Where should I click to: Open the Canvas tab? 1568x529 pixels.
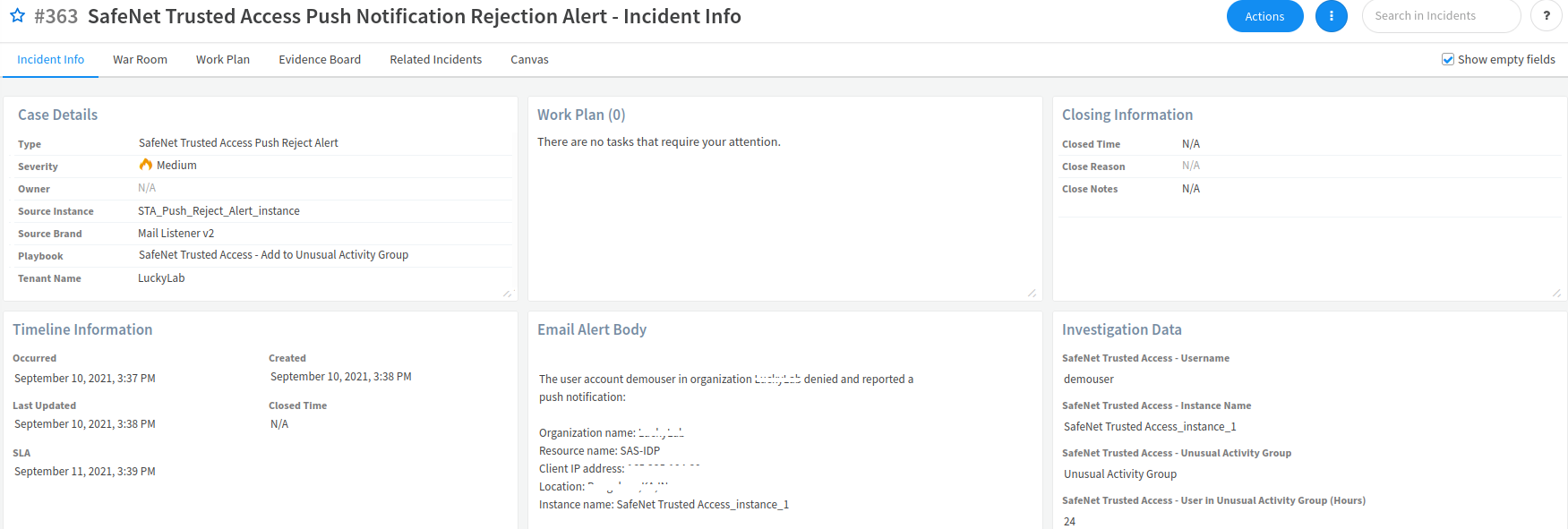click(x=529, y=60)
